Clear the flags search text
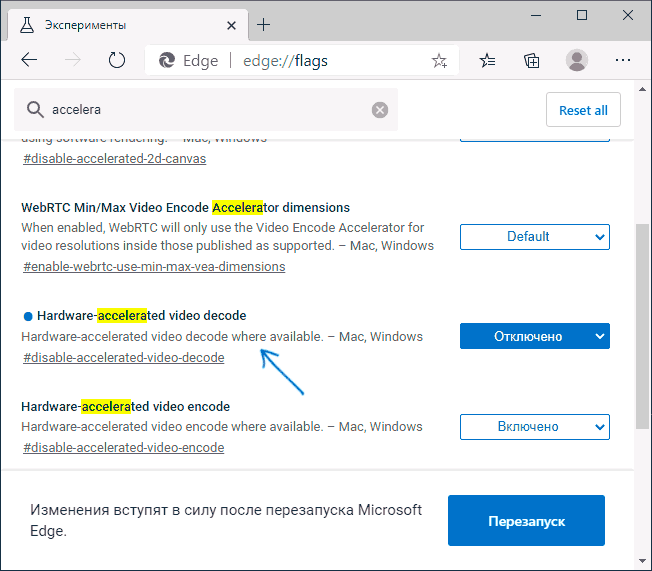Viewport: 652px width, 571px height. pyautogui.click(x=380, y=110)
